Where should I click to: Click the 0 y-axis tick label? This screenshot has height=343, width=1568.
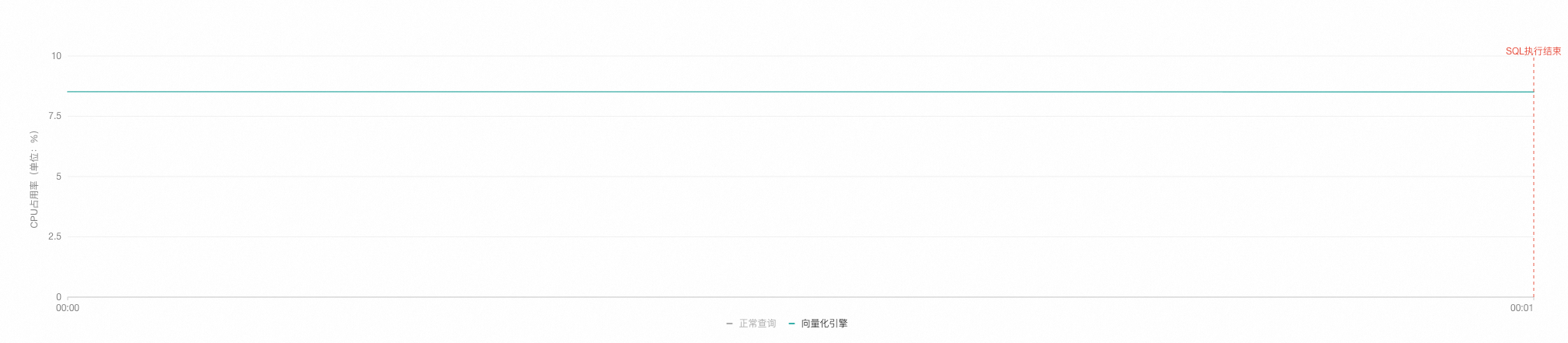coord(58,297)
